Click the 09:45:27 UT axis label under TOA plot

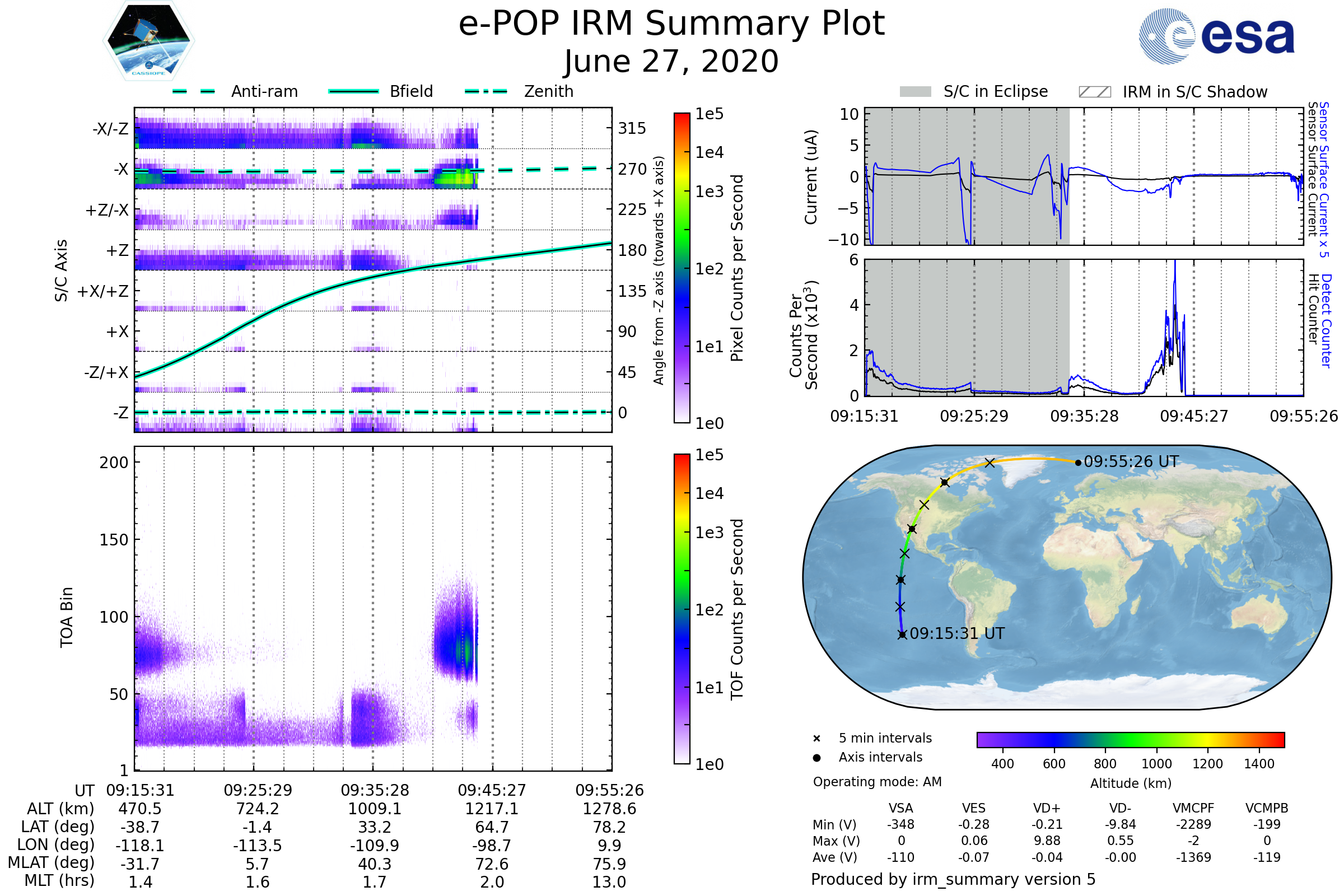tap(492, 790)
